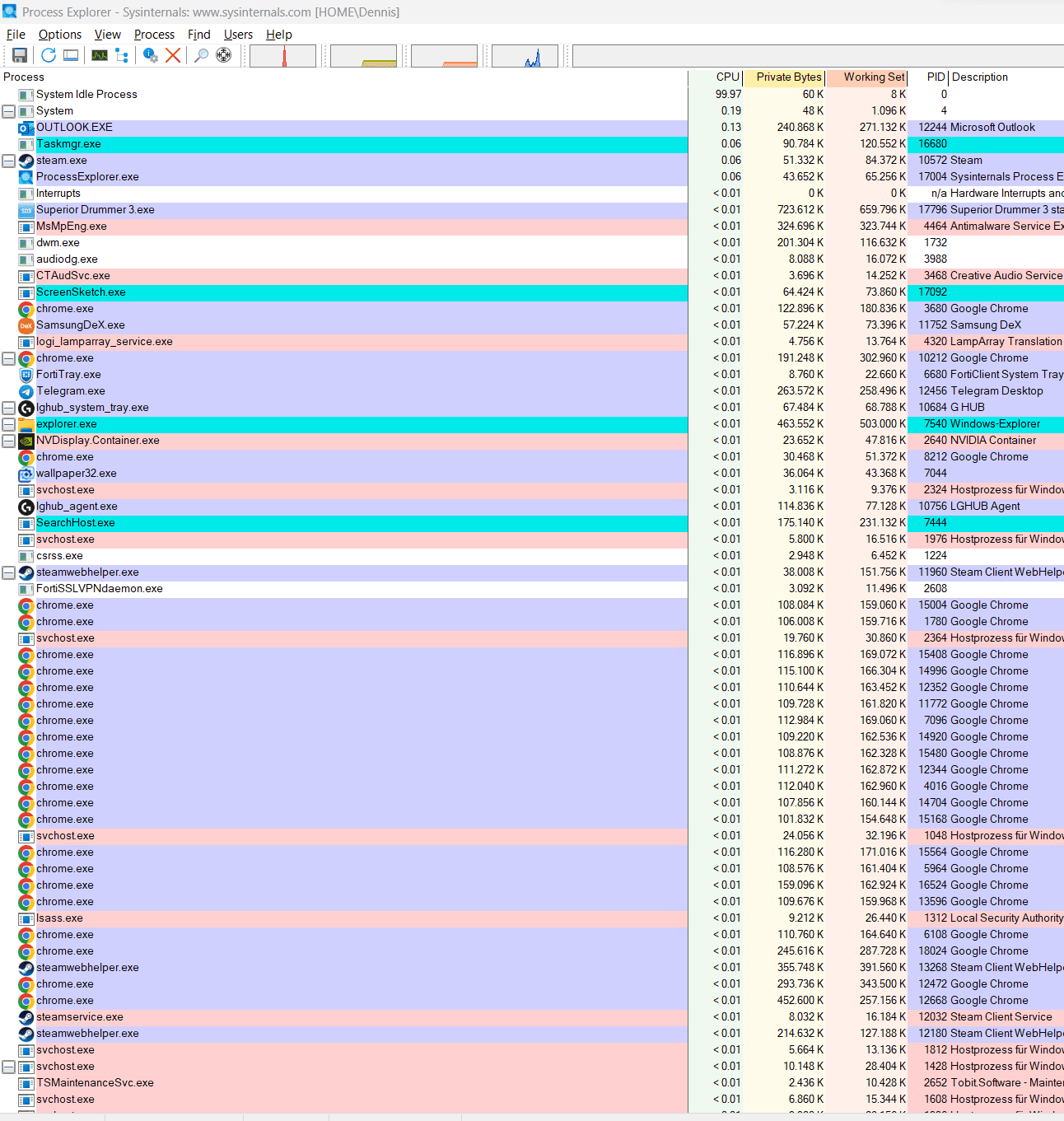The height and width of the screenshot is (1121, 1064).
Task: Collapse the chrome.exe PID 10212 node
Action: [8, 358]
